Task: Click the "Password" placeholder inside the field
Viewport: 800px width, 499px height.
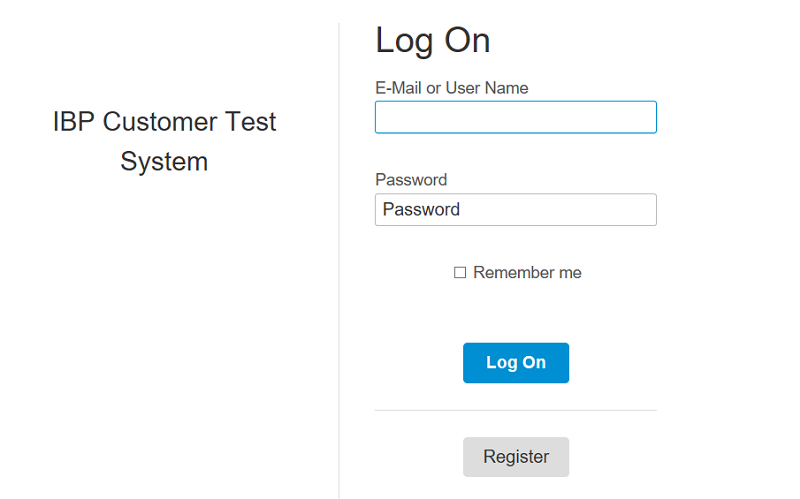Action: click(x=421, y=210)
